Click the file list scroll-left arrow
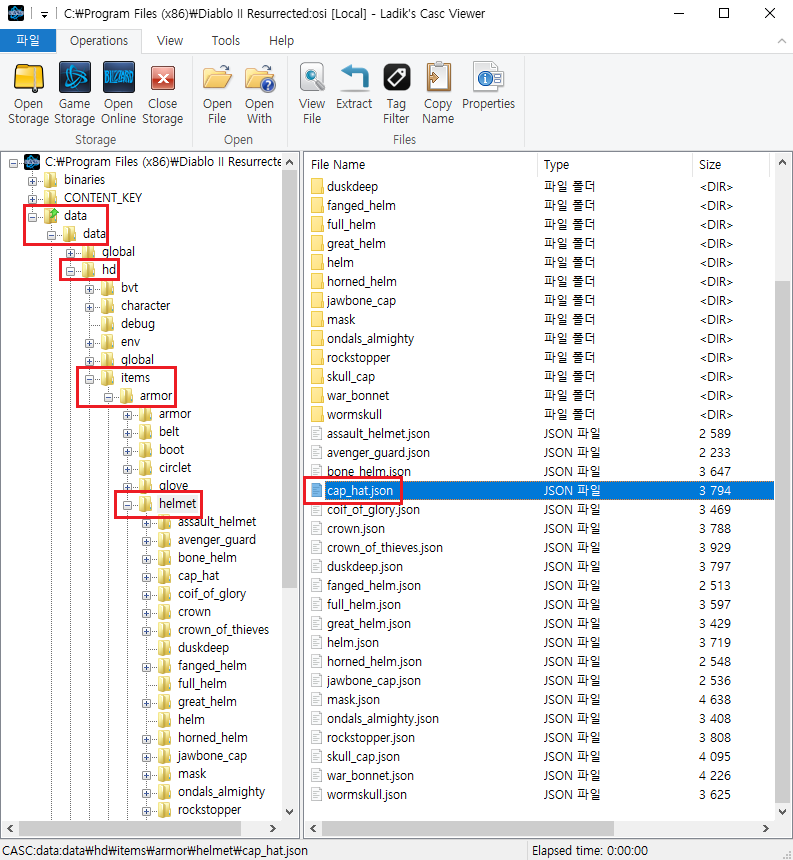Screen dimensions: 793x860 (313, 828)
